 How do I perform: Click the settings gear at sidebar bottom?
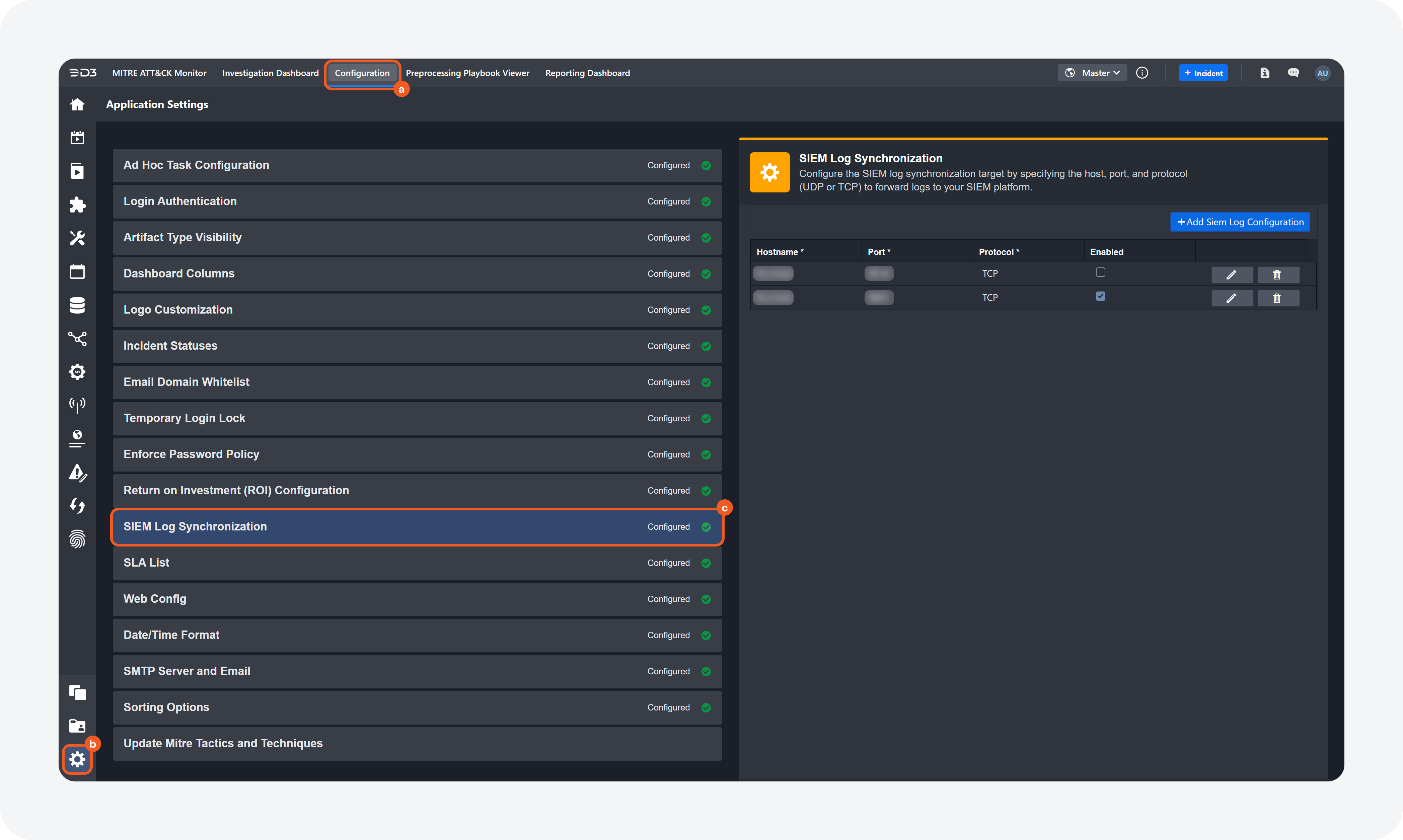coord(77,759)
